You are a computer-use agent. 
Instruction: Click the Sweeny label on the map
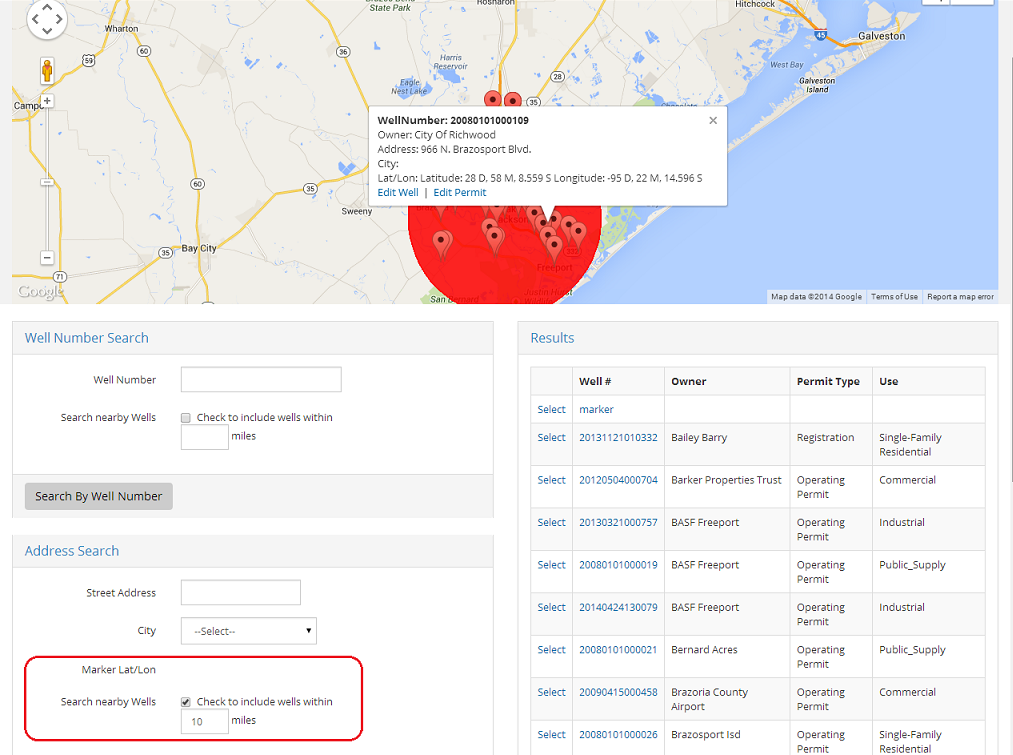point(357,211)
